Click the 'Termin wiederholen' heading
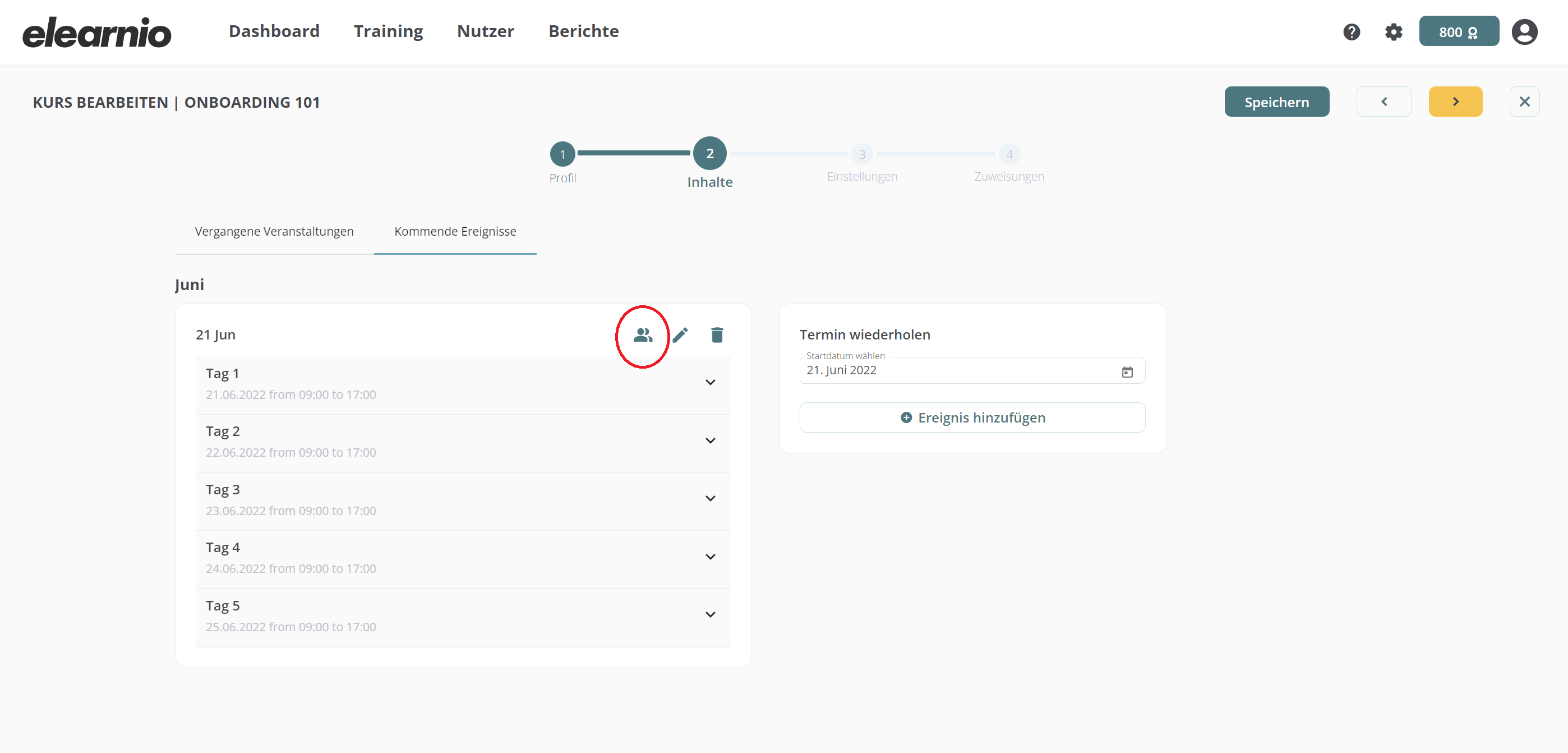The height and width of the screenshot is (753, 1568). click(x=864, y=334)
